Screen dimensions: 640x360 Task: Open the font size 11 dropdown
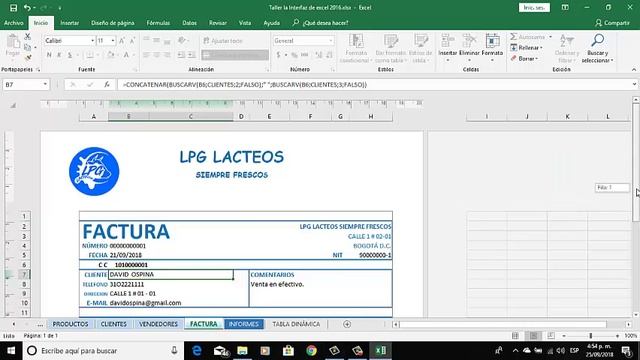tap(113, 41)
